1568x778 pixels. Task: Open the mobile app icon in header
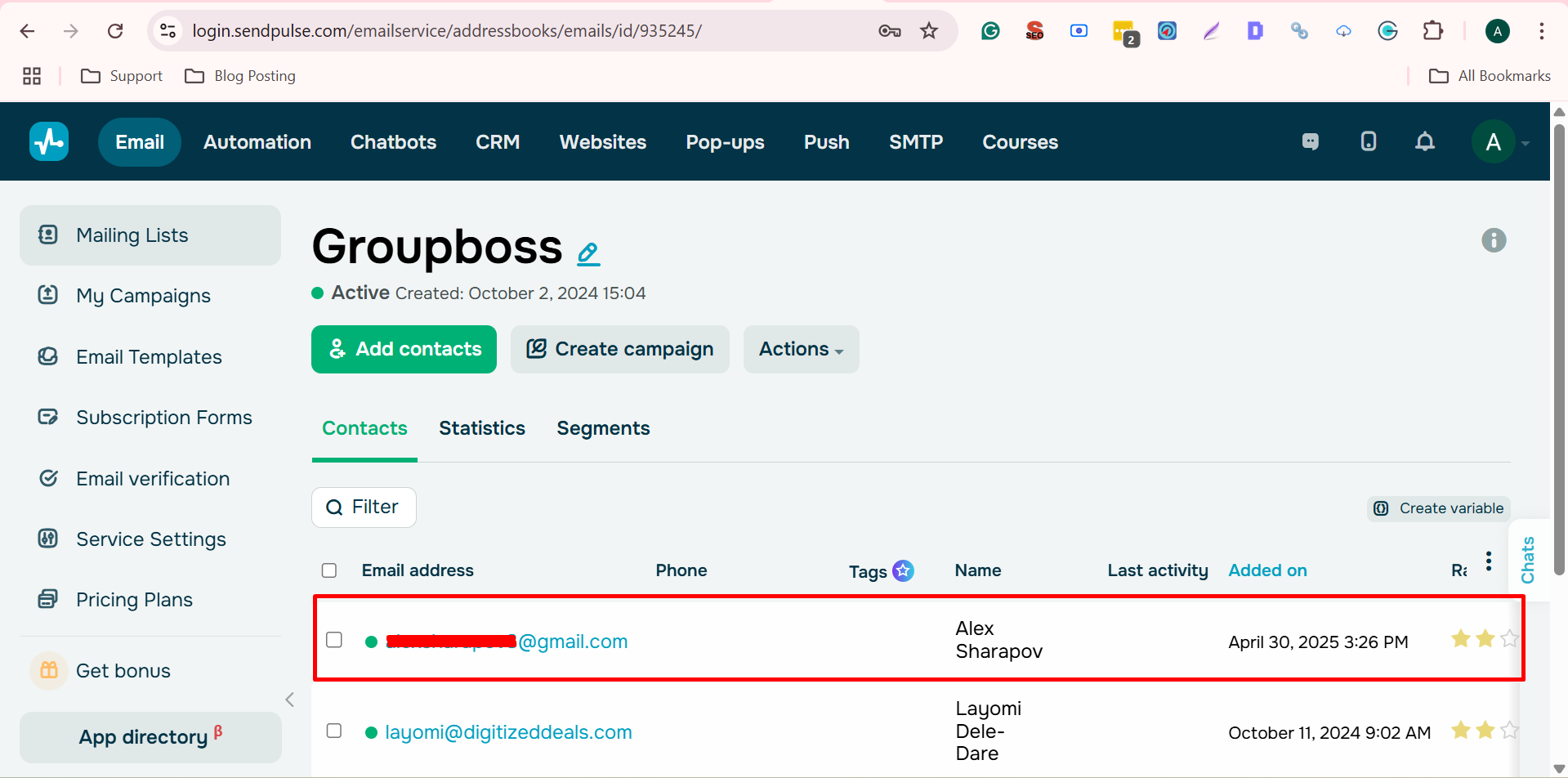click(x=1369, y=141)
